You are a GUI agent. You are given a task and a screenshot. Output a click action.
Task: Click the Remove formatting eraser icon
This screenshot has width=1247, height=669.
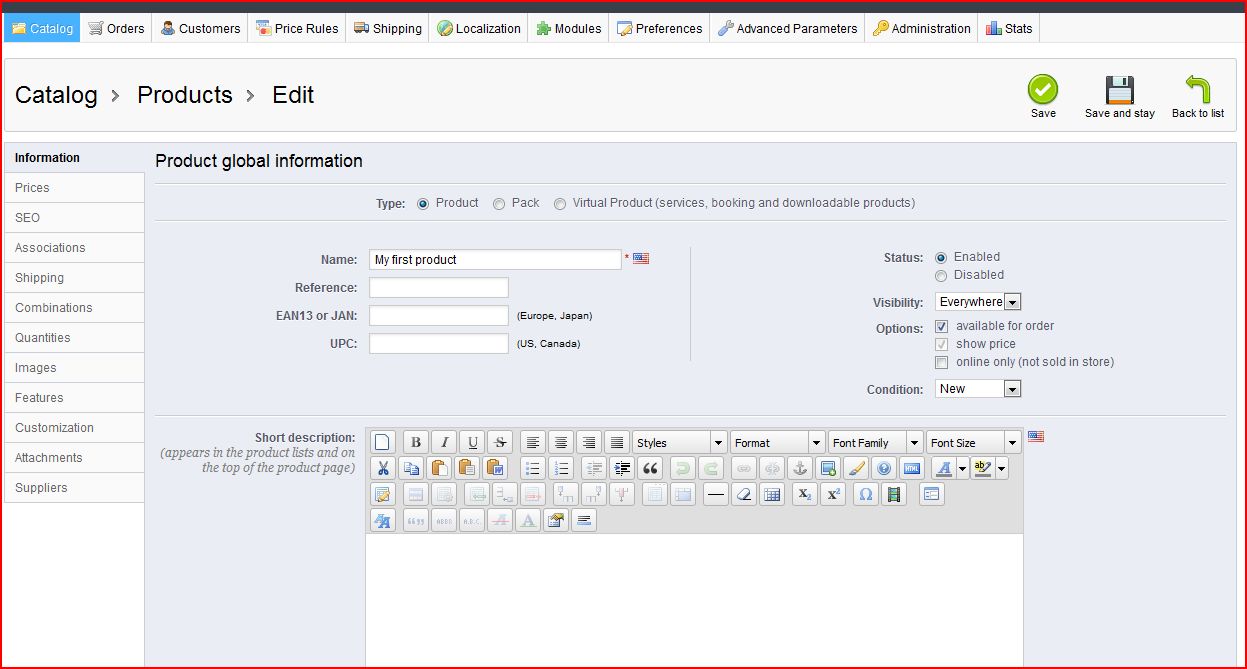point(744,494)
